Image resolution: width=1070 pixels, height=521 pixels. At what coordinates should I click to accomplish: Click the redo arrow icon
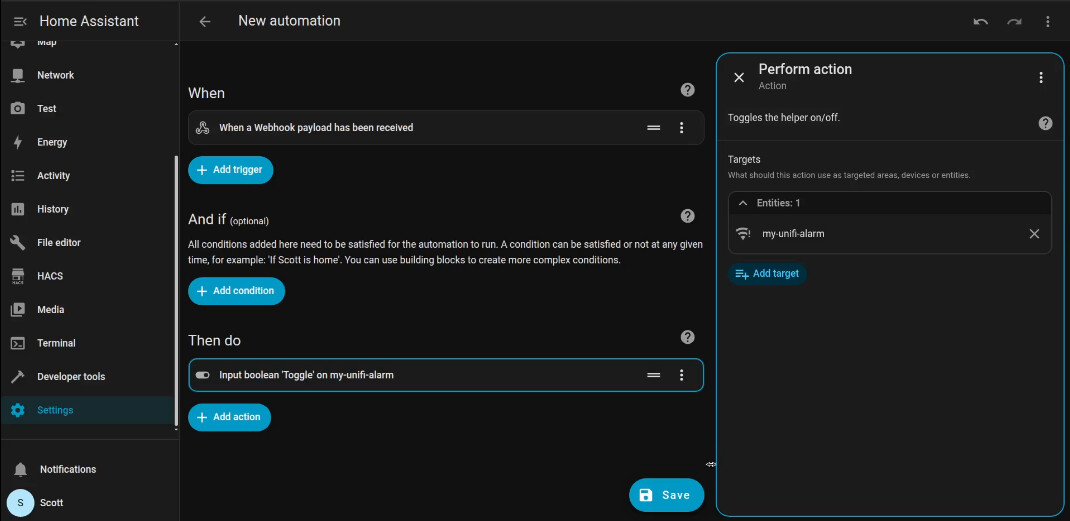[1014, 21]
